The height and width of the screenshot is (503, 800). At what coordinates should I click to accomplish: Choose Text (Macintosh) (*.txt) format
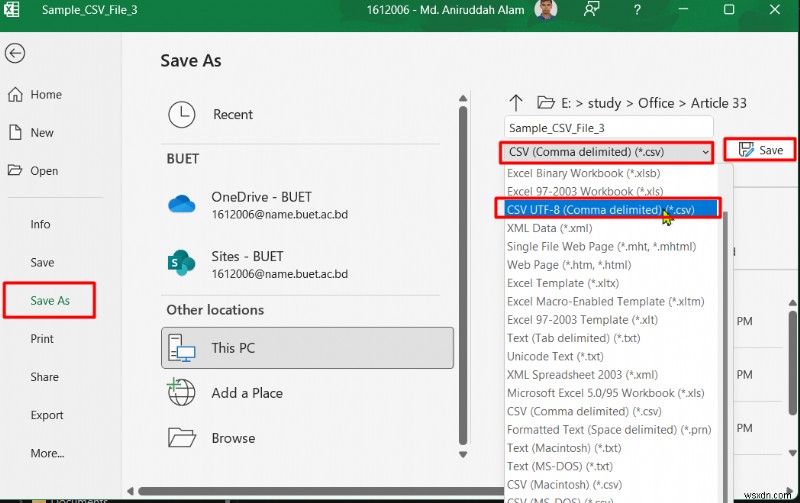(x=564, y=448)
